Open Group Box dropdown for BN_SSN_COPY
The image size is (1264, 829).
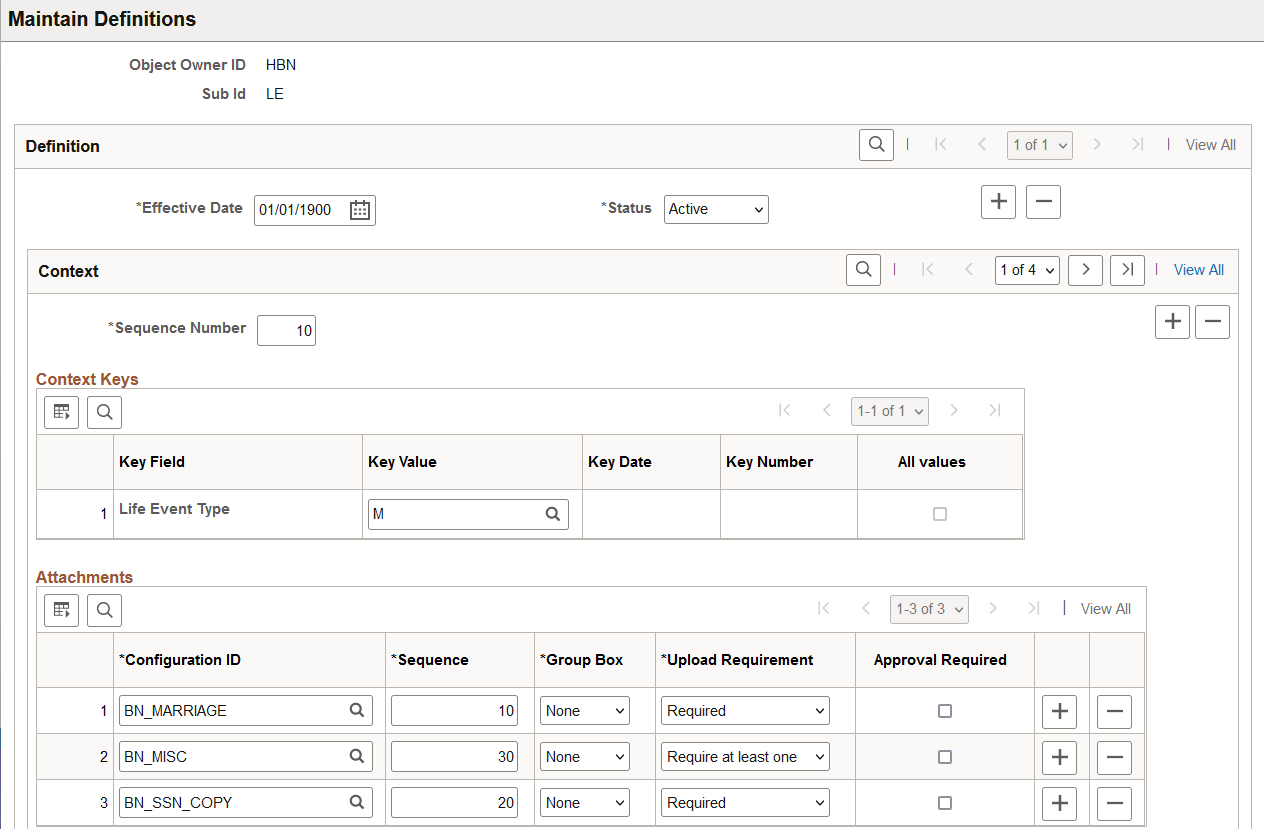coord(585,803)
